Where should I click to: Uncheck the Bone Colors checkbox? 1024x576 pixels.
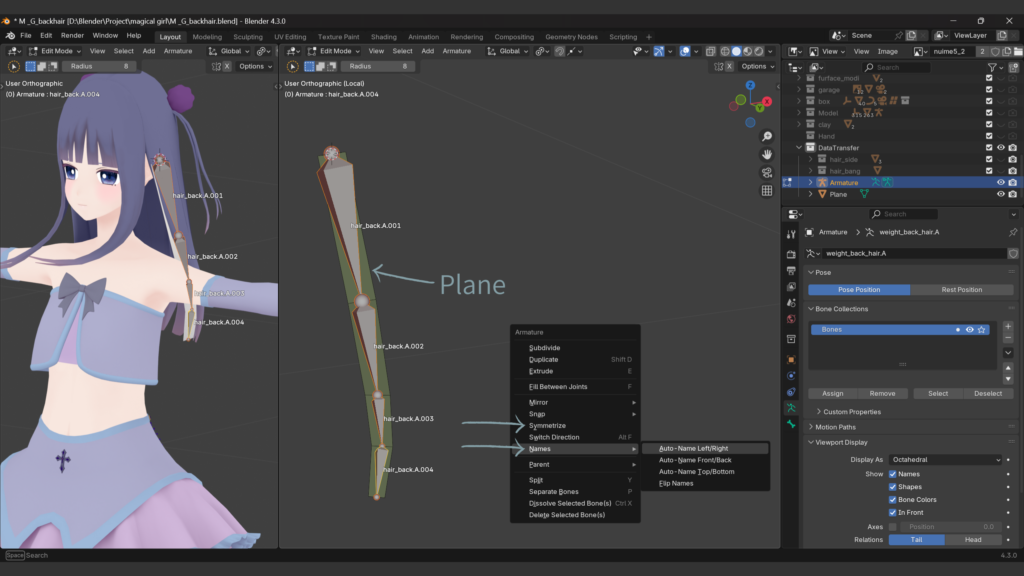tap(894, 499)
